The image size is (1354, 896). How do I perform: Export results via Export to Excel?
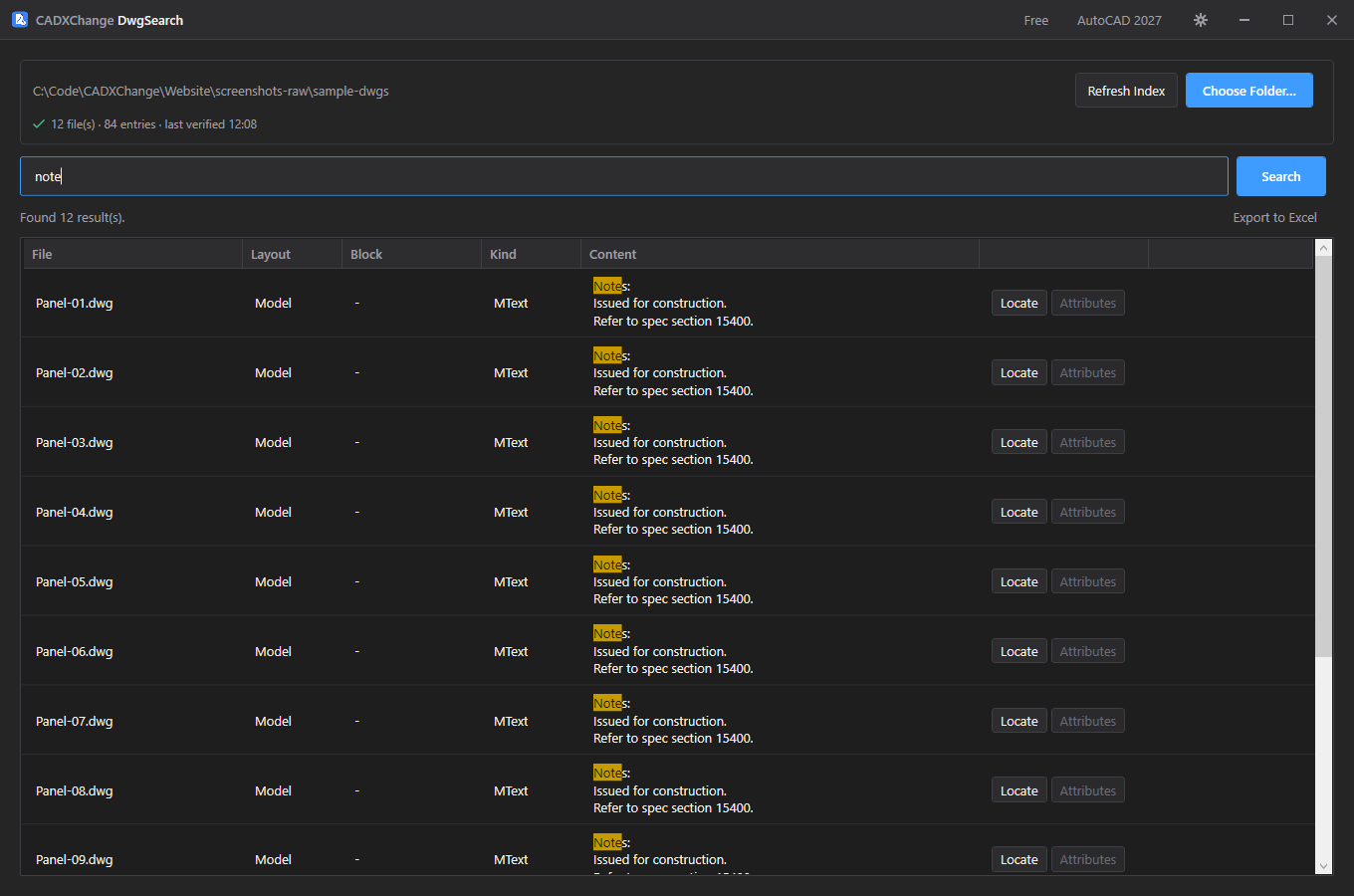pos(1274,217)
